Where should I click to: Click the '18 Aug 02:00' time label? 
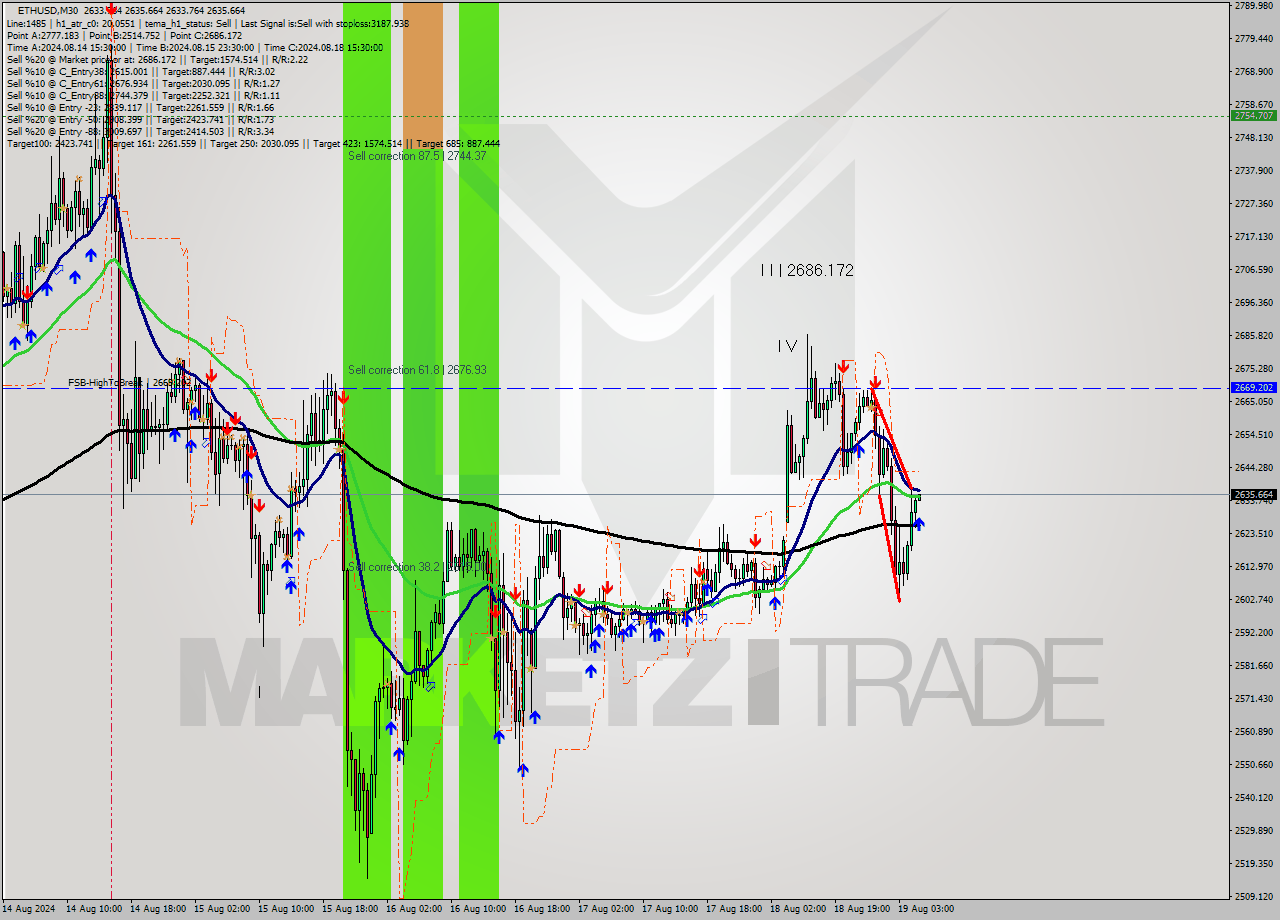[798, 909]
